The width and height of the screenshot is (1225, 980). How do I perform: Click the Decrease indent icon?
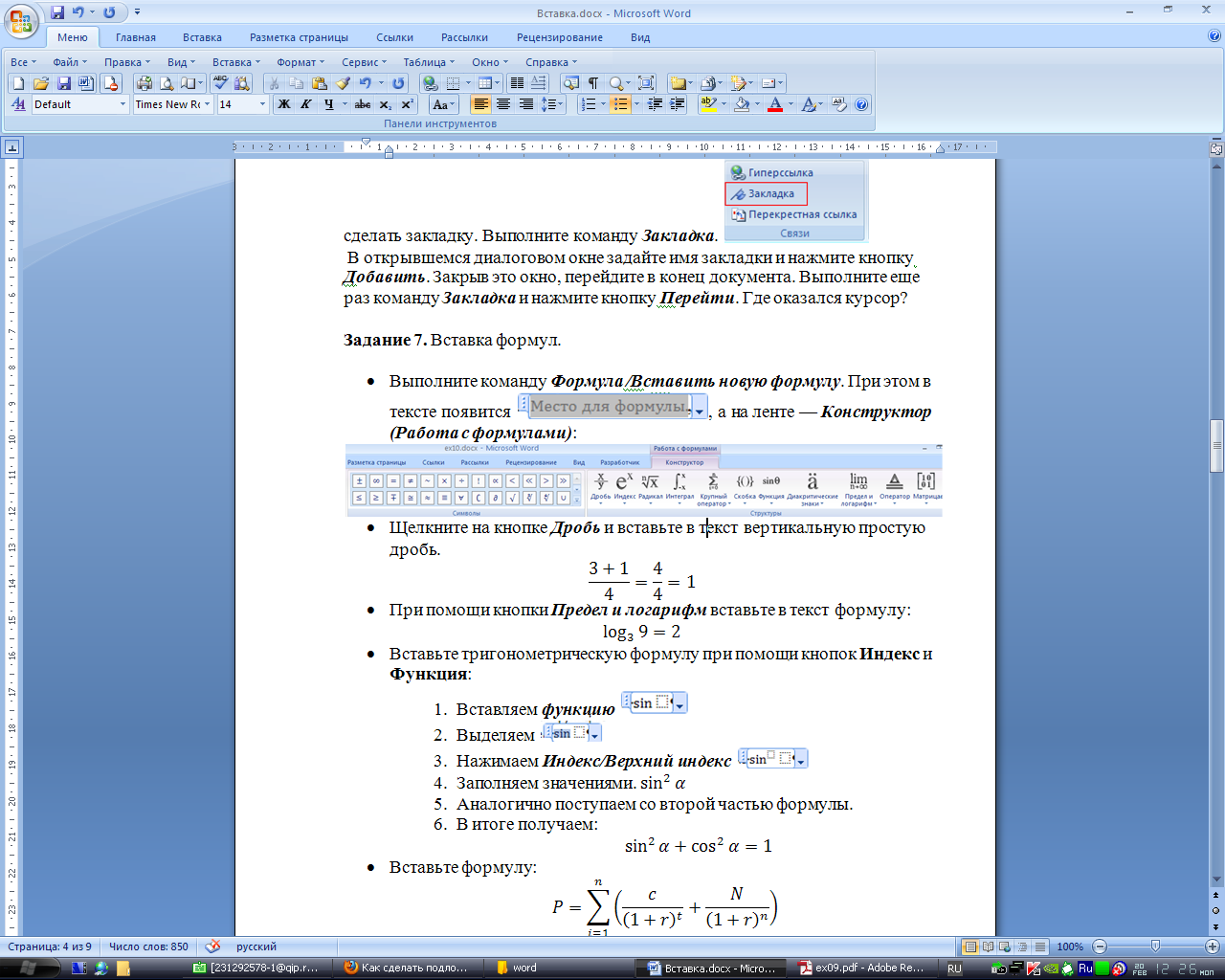click(x=655, y=104)
